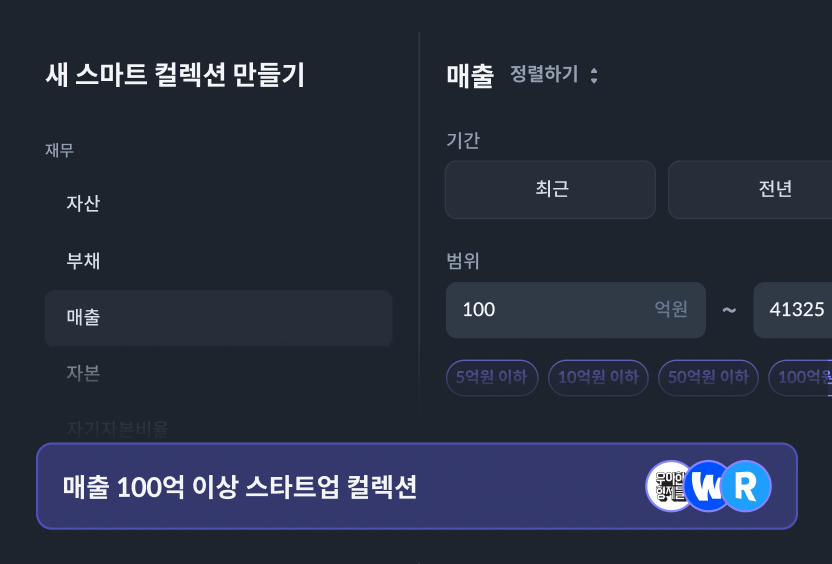
Task: Click the 우아한형제들 company logo
Action: [668, 486]
